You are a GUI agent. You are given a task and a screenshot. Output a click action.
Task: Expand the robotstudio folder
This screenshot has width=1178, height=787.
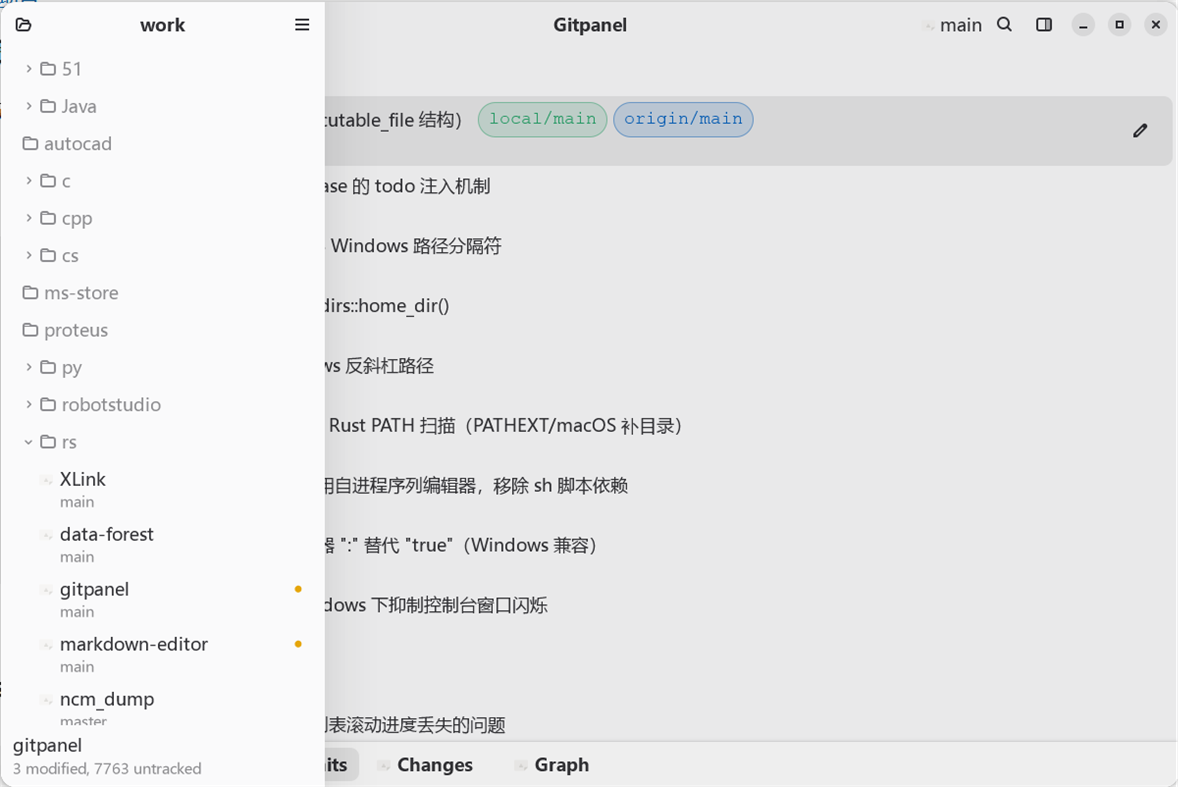click(x=29, y=405)
